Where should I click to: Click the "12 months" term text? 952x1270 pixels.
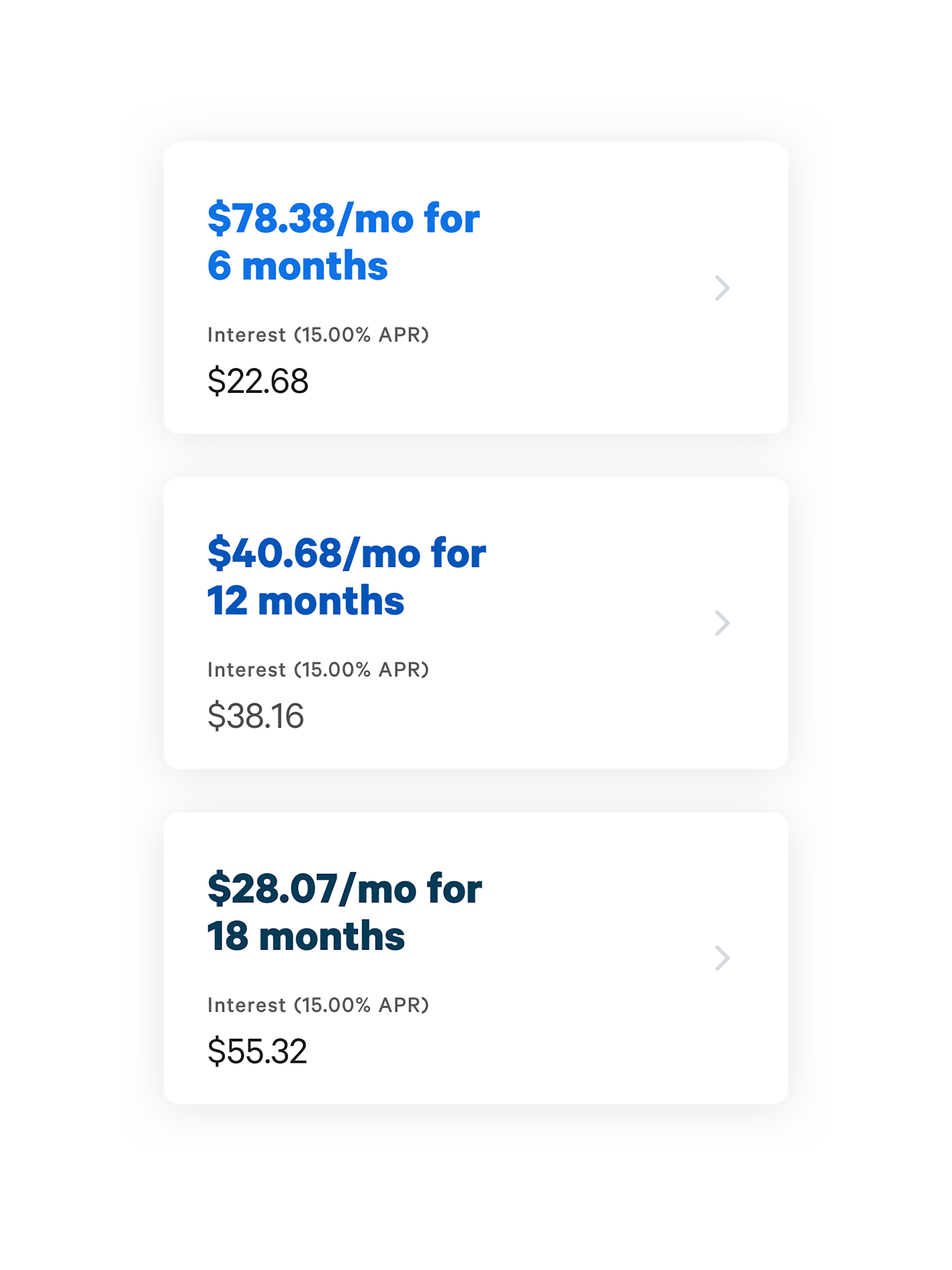point(306,601)
